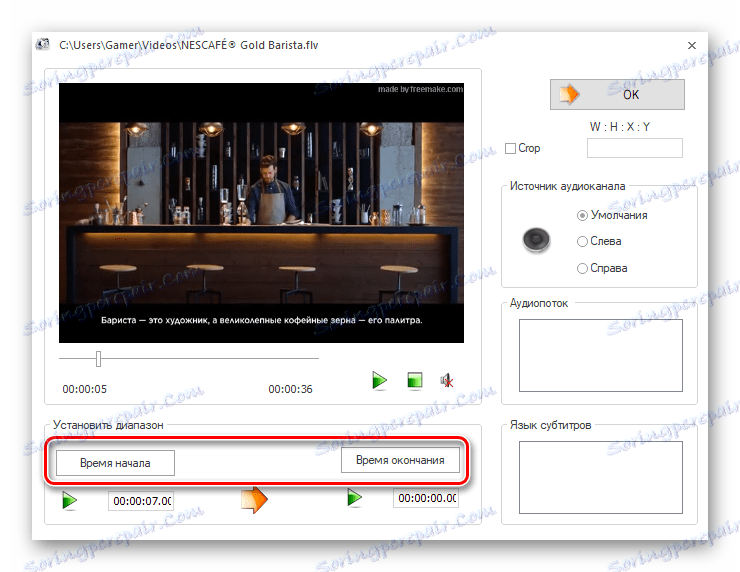Click total duration label 00:00:36
Screen dimensions: 740x572
coord(290,389)
